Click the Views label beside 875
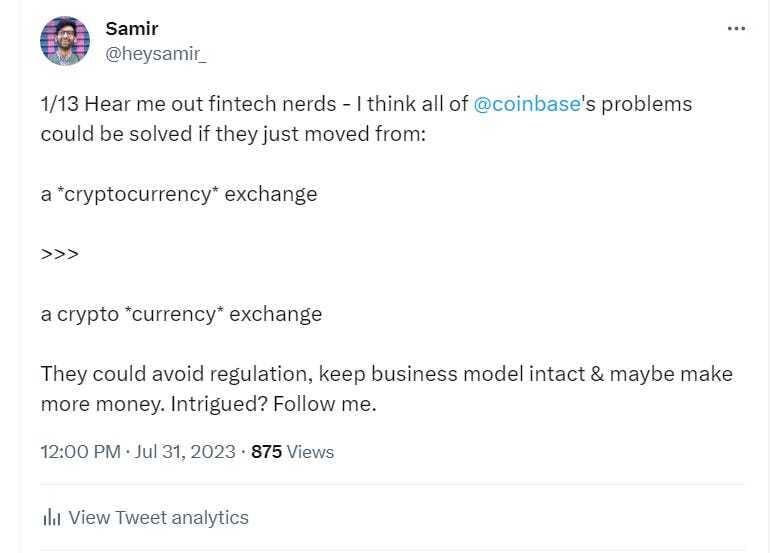Screen dimensions: 770x553 coord(310,452)
